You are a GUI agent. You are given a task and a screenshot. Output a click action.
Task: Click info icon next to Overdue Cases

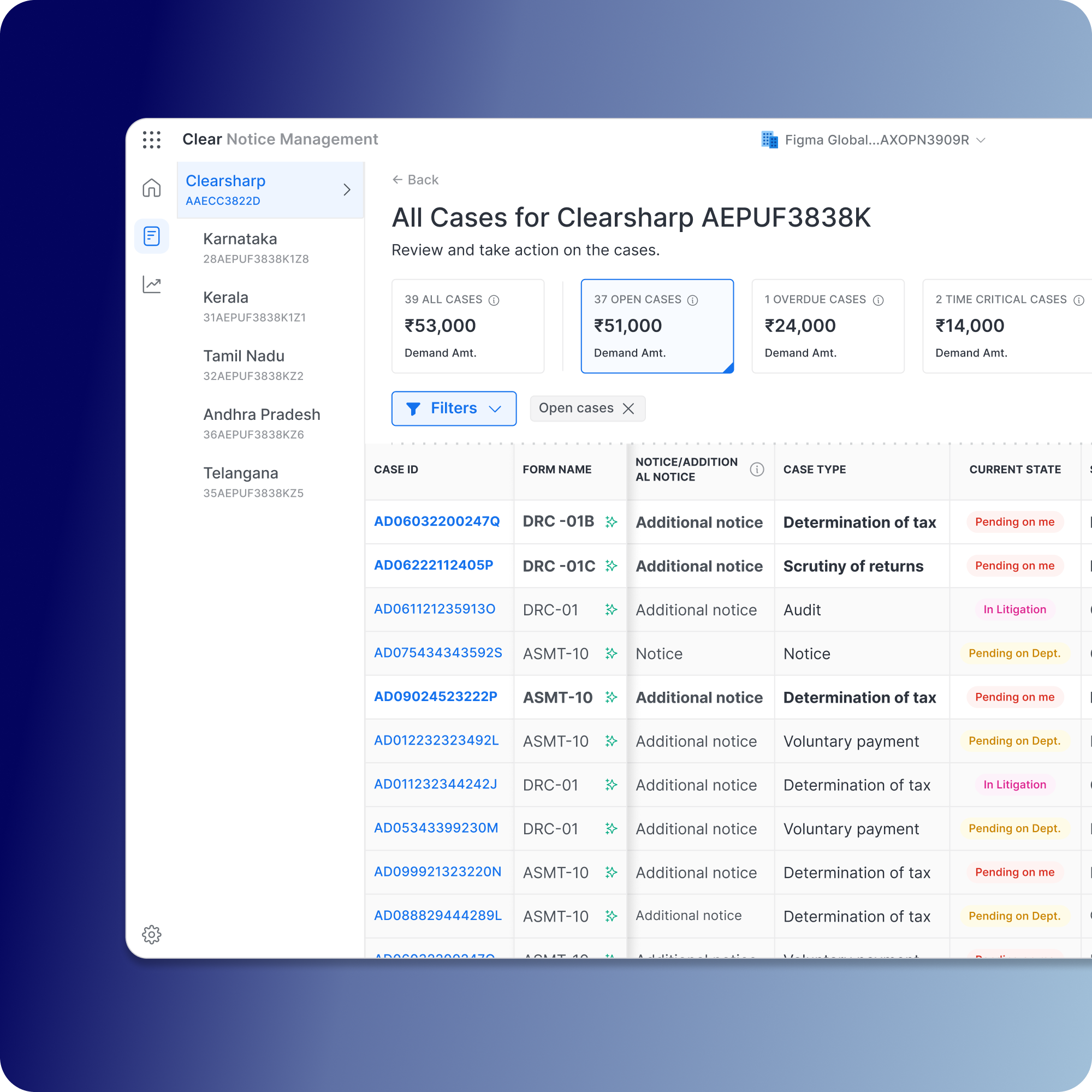click(878, 300)
